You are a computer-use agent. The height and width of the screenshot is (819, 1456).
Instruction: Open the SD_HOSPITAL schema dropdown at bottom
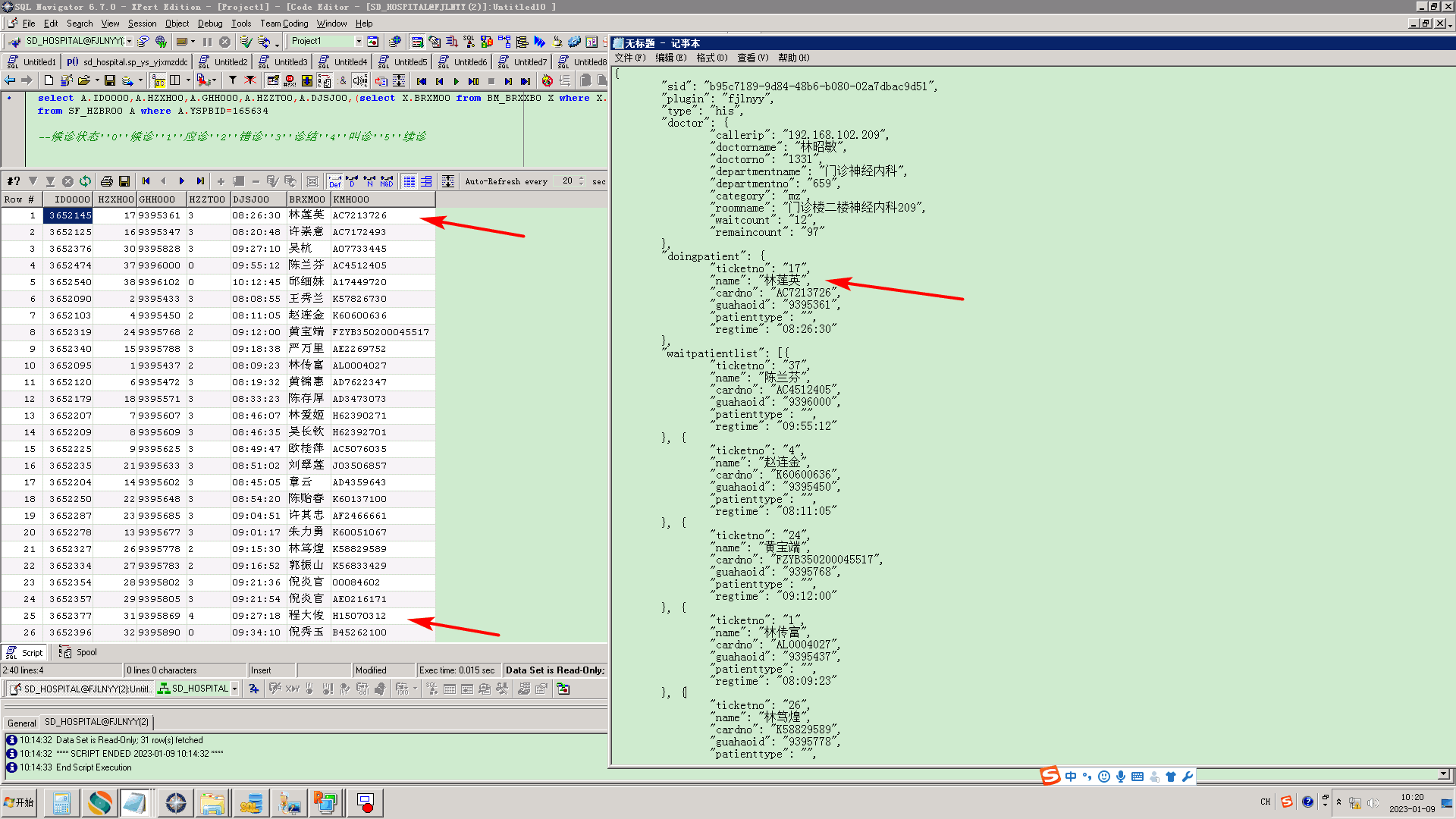click(235, 689)
